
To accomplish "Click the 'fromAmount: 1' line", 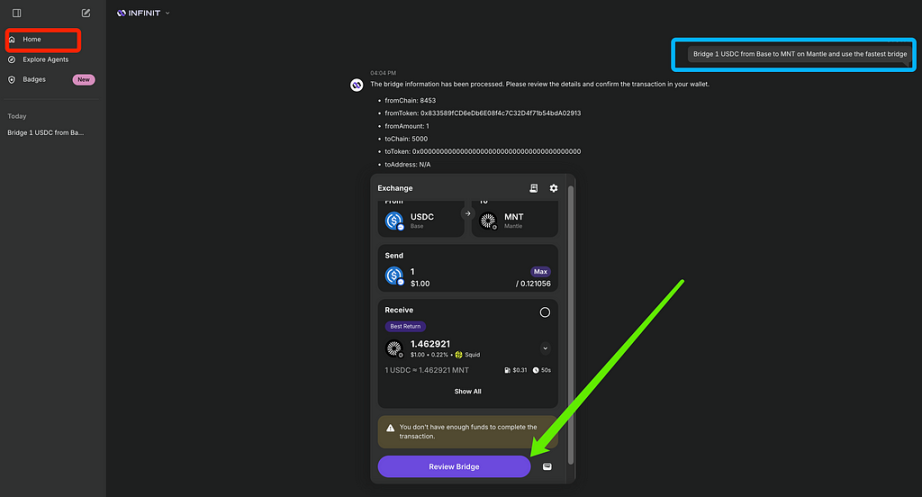I will (x=406, y=126).
